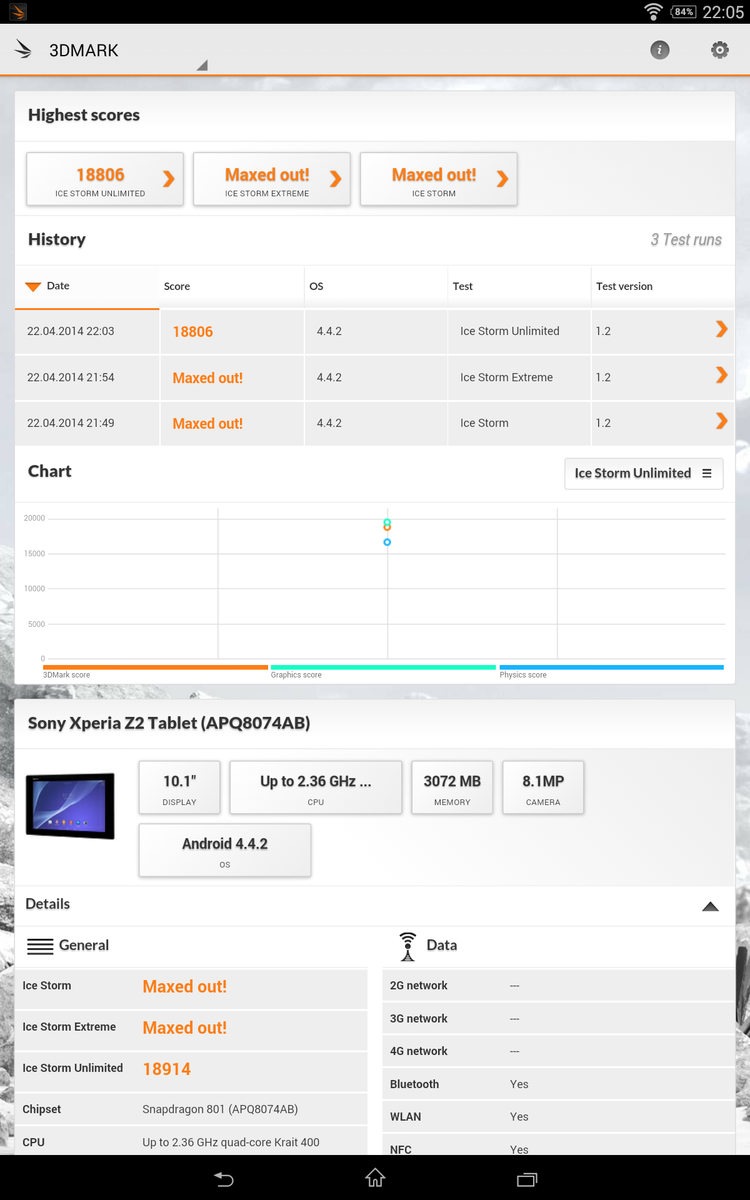This screenshot has width=750, height=1200.
Task: Tap the 8.1MP camera tile
Action: point(542,788)
